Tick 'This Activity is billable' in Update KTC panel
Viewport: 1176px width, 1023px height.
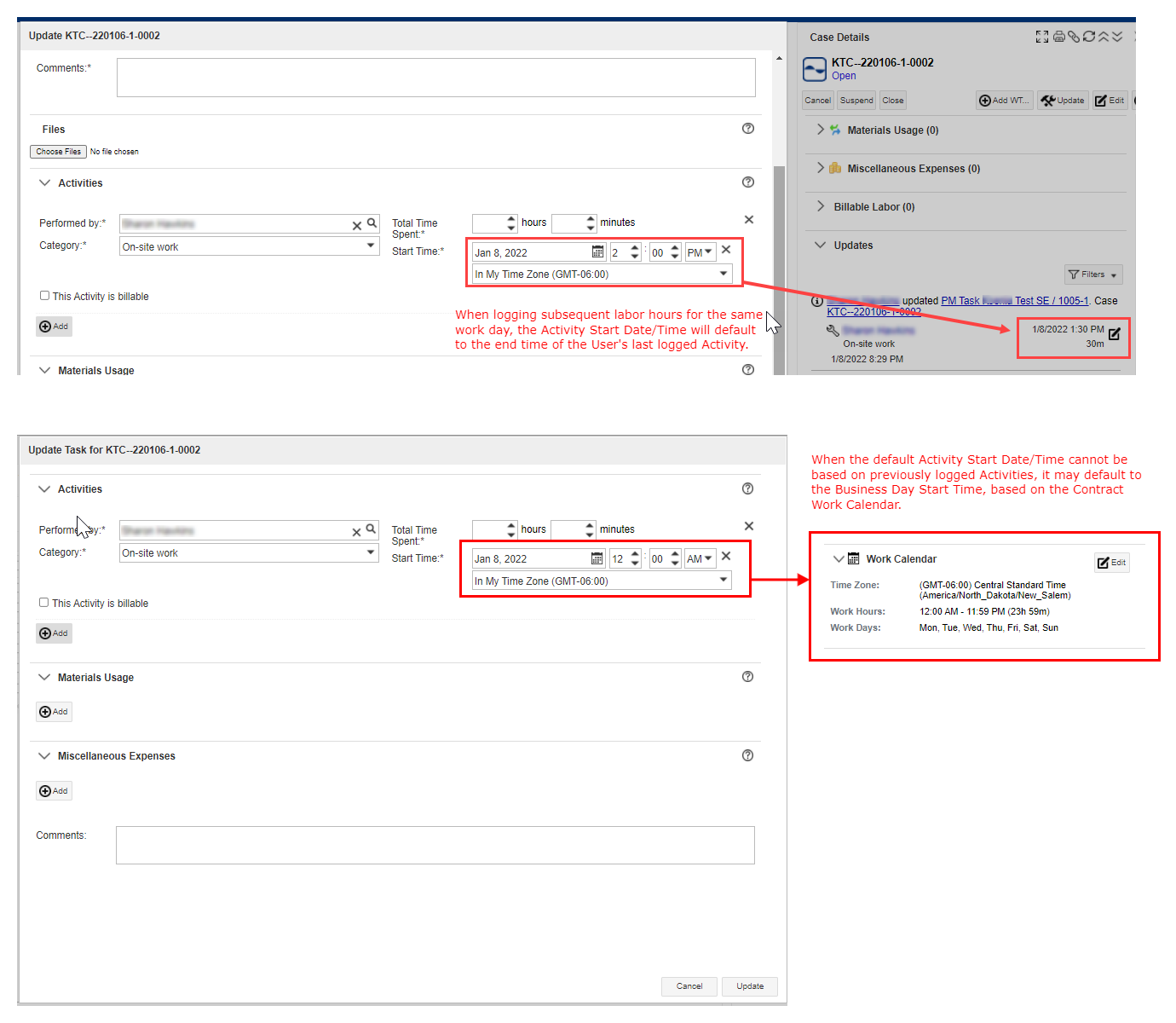point(44,296)
